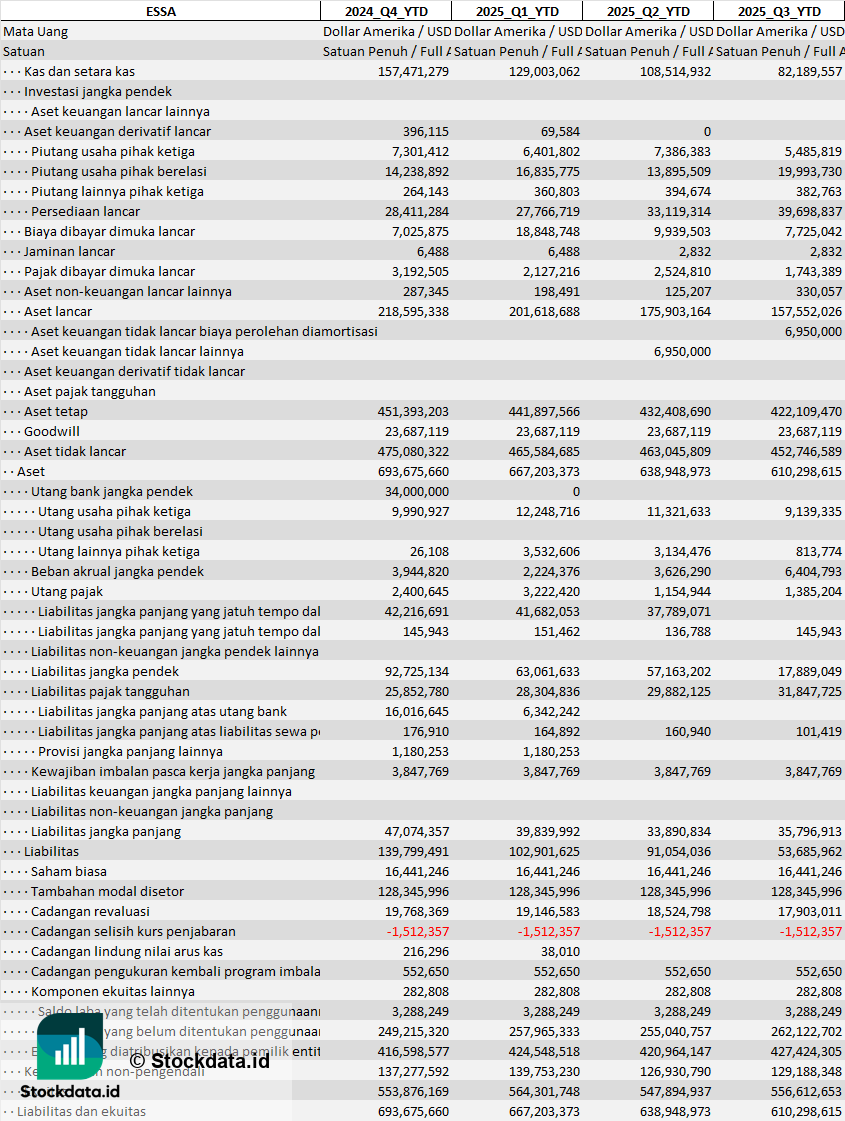
Task: Select the ESSA header cell
Action: tap(160, 11)
